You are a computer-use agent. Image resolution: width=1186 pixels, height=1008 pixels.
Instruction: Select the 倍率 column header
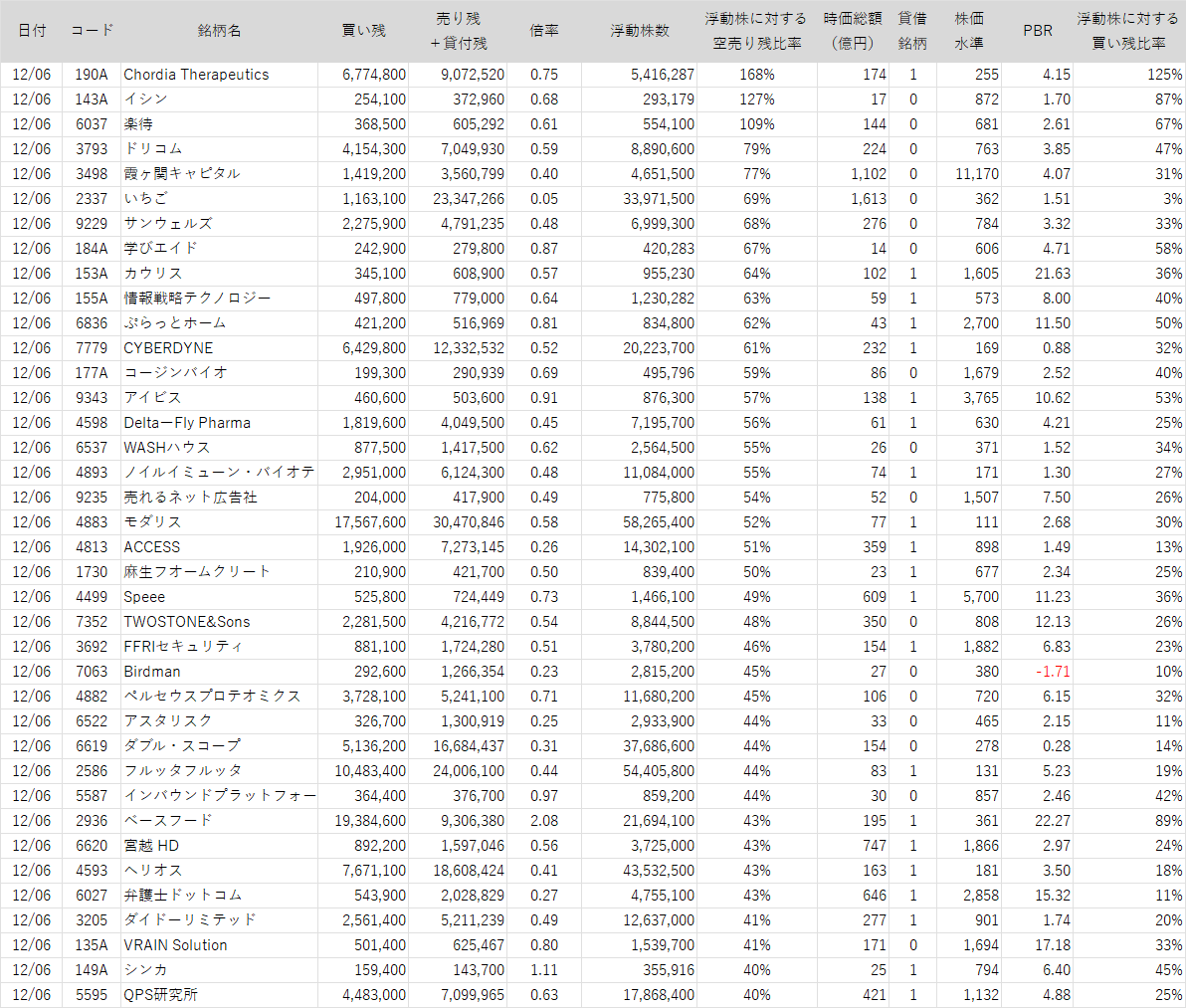[x=543, y=31]
